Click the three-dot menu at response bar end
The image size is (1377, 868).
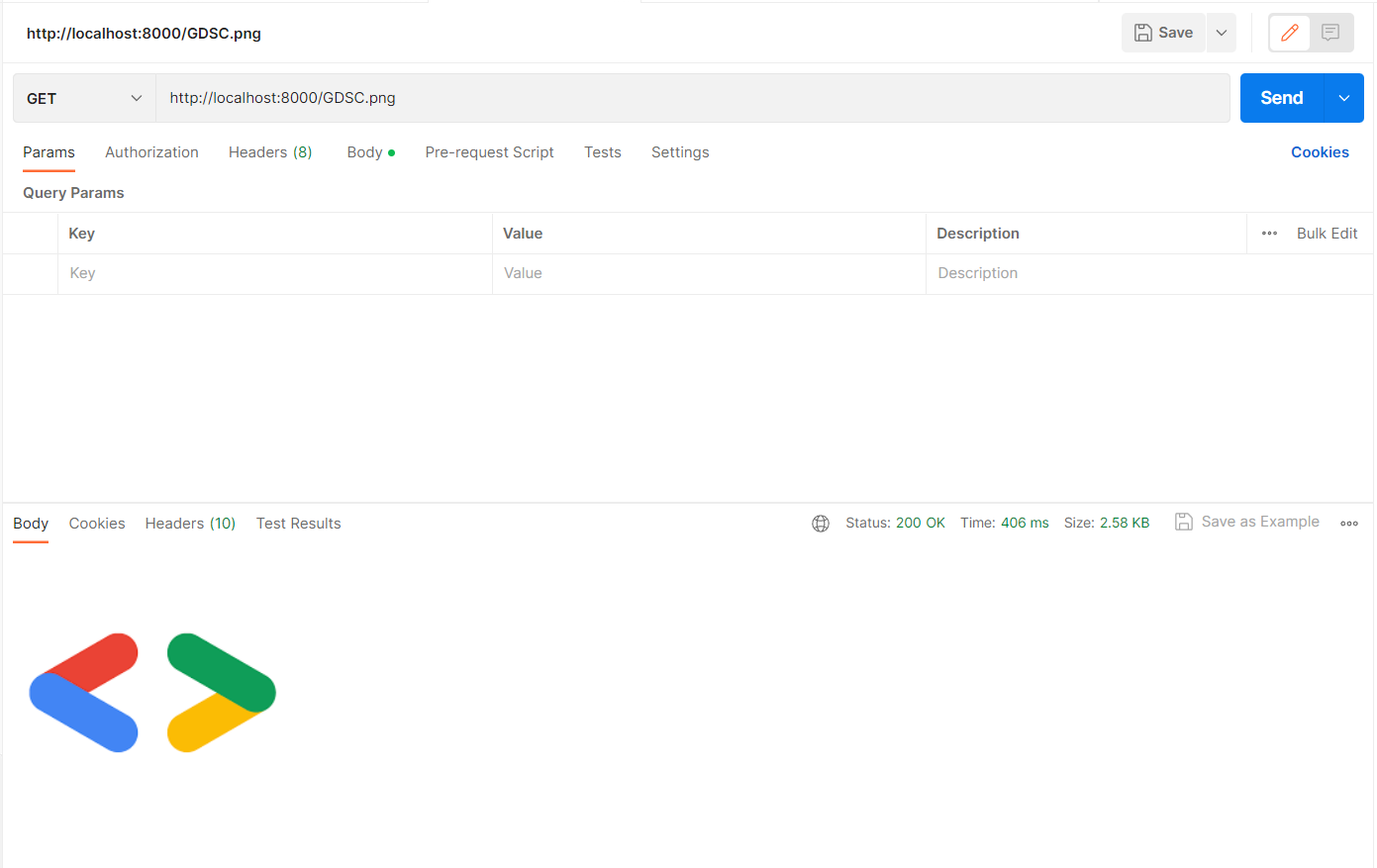1349,523
